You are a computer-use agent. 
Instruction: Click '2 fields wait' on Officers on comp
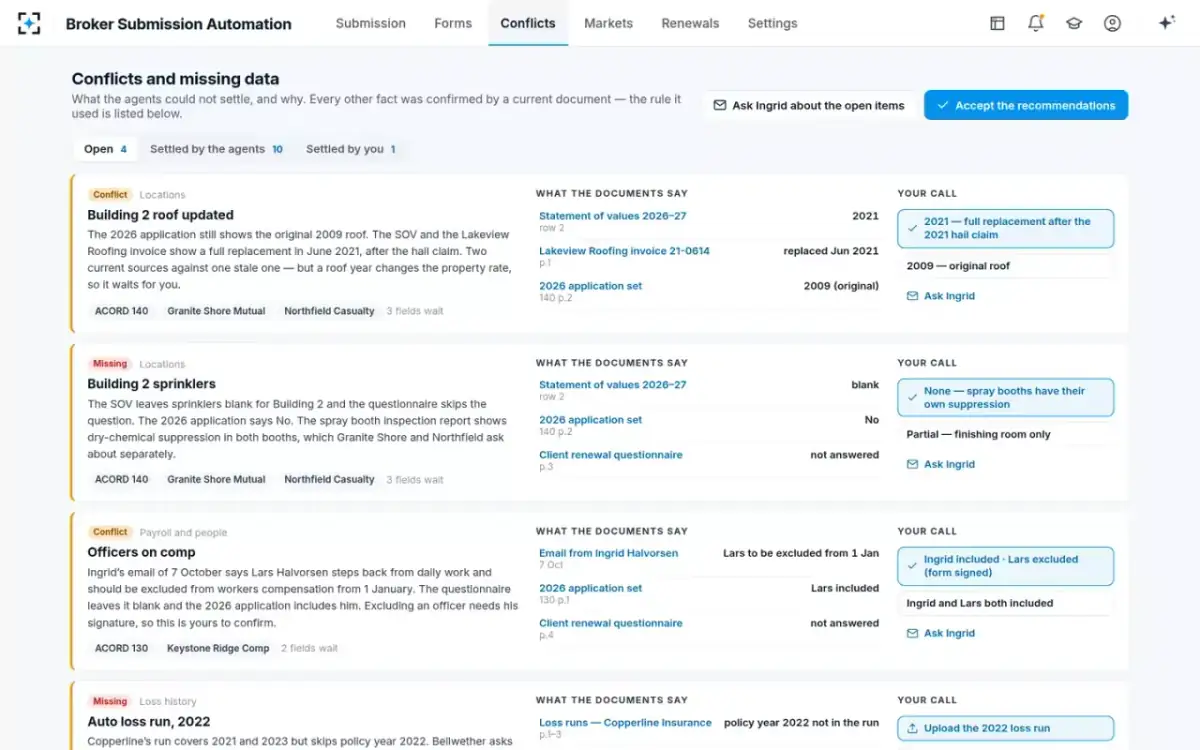pos(309,648)
